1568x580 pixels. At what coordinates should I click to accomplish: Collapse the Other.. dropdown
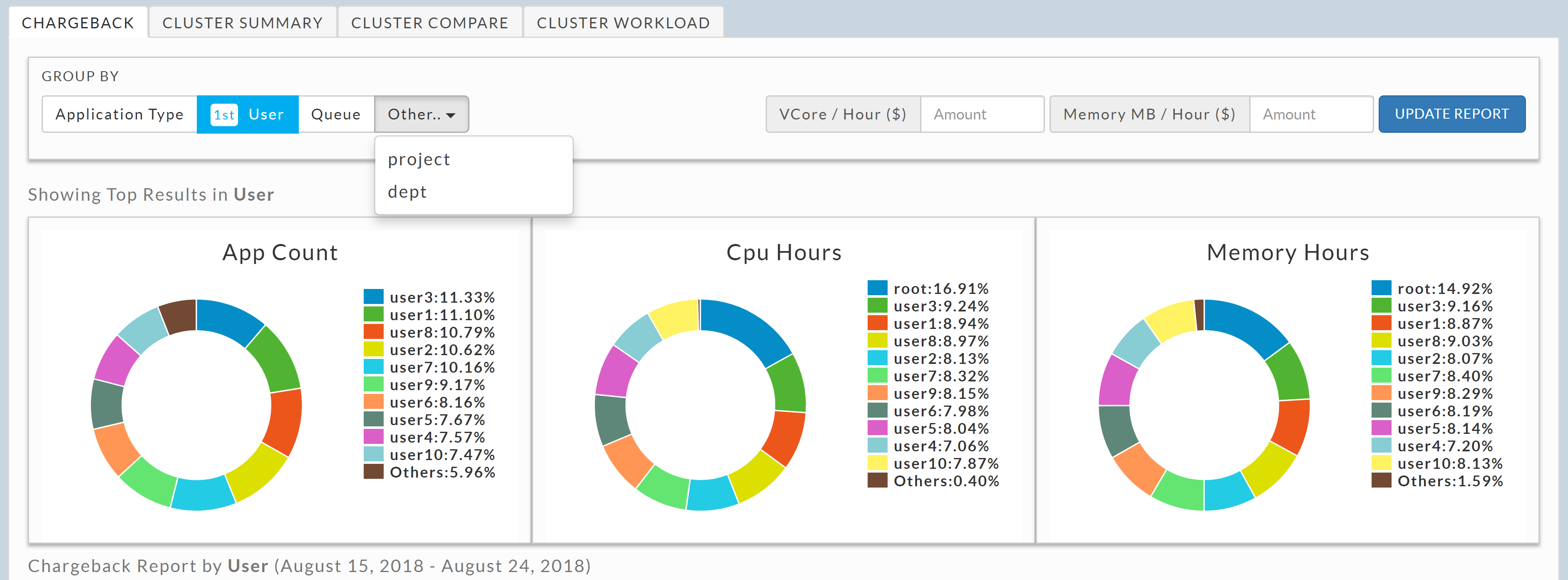421,115
